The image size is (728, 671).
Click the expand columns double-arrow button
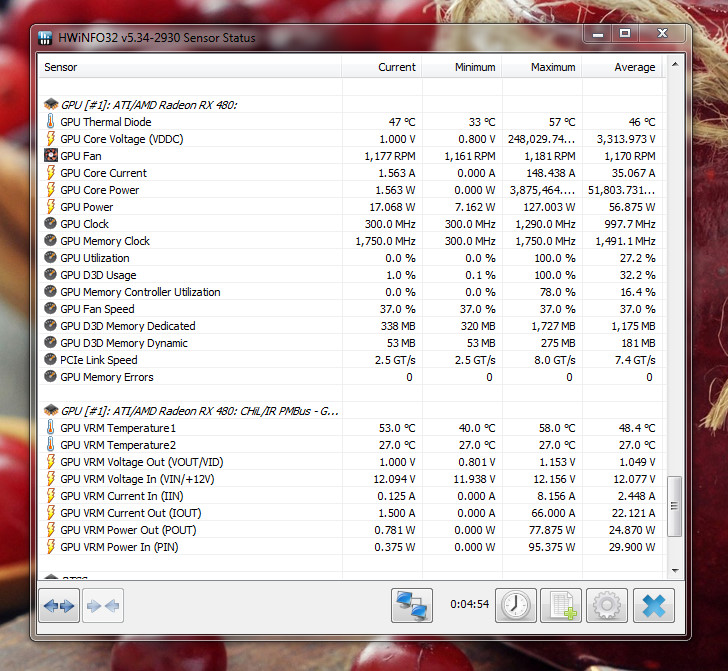coord(59,605)
